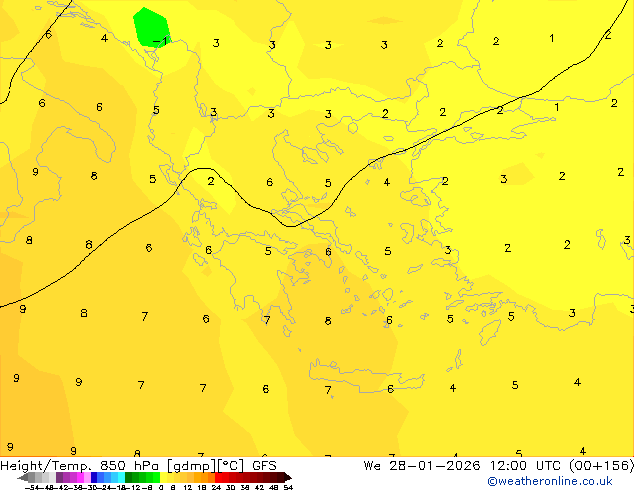
Task: Pick the dark blue legend swatch
Action: [x=94, y=477]
